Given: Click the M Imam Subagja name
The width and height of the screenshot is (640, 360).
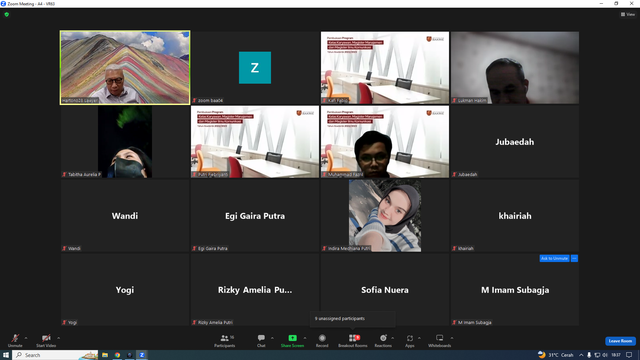Looking at the screenshot, I should (515, 290).
